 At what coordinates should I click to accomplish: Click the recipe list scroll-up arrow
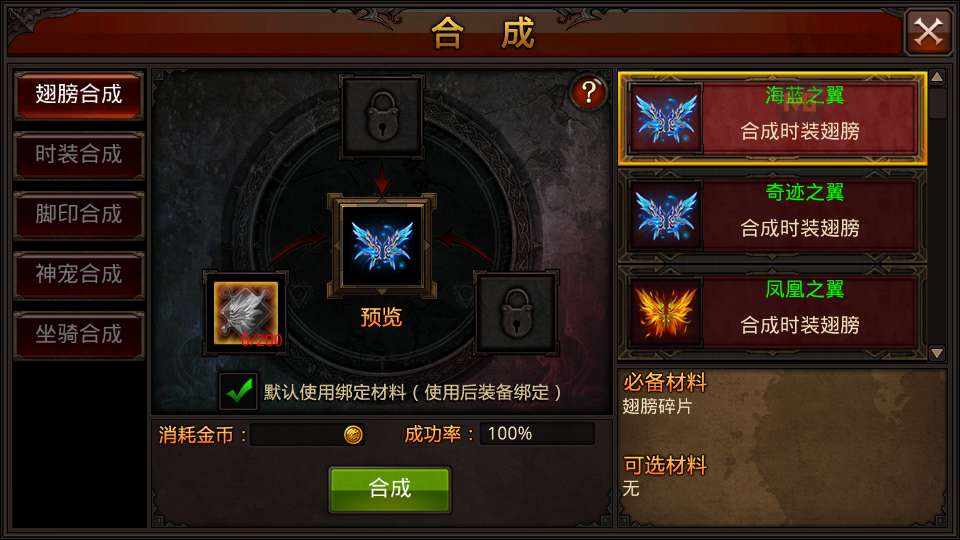tap(937, 77)
